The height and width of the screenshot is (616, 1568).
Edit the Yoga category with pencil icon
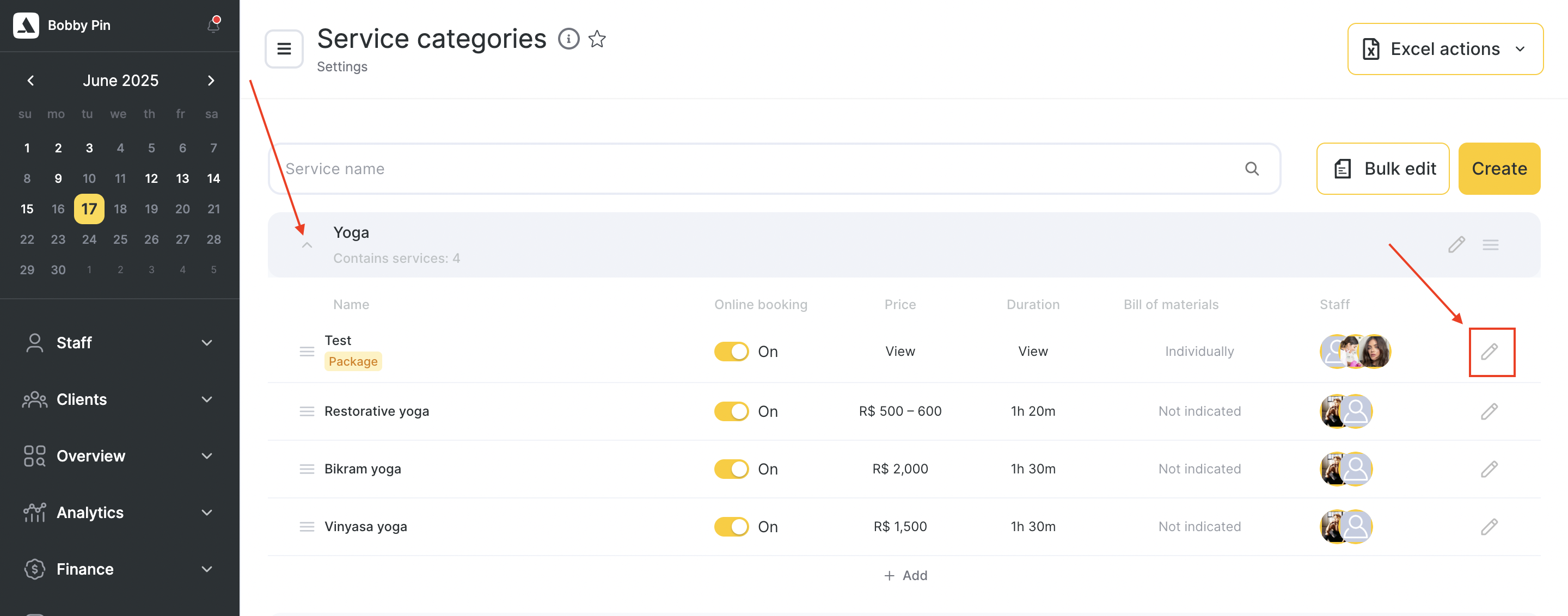pyautogui.click(x=1456, y=244)
